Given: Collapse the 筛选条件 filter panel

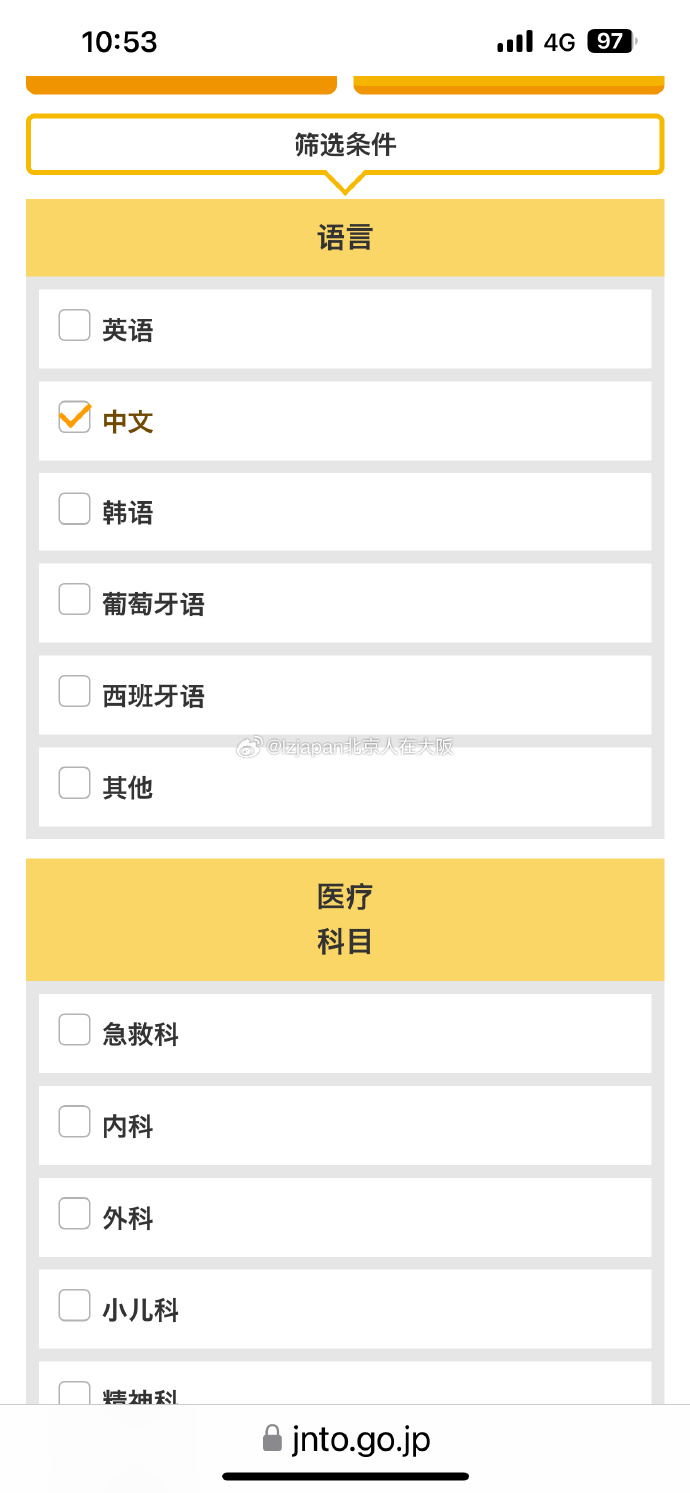Looking at the screenshot, I should (345, 145).
